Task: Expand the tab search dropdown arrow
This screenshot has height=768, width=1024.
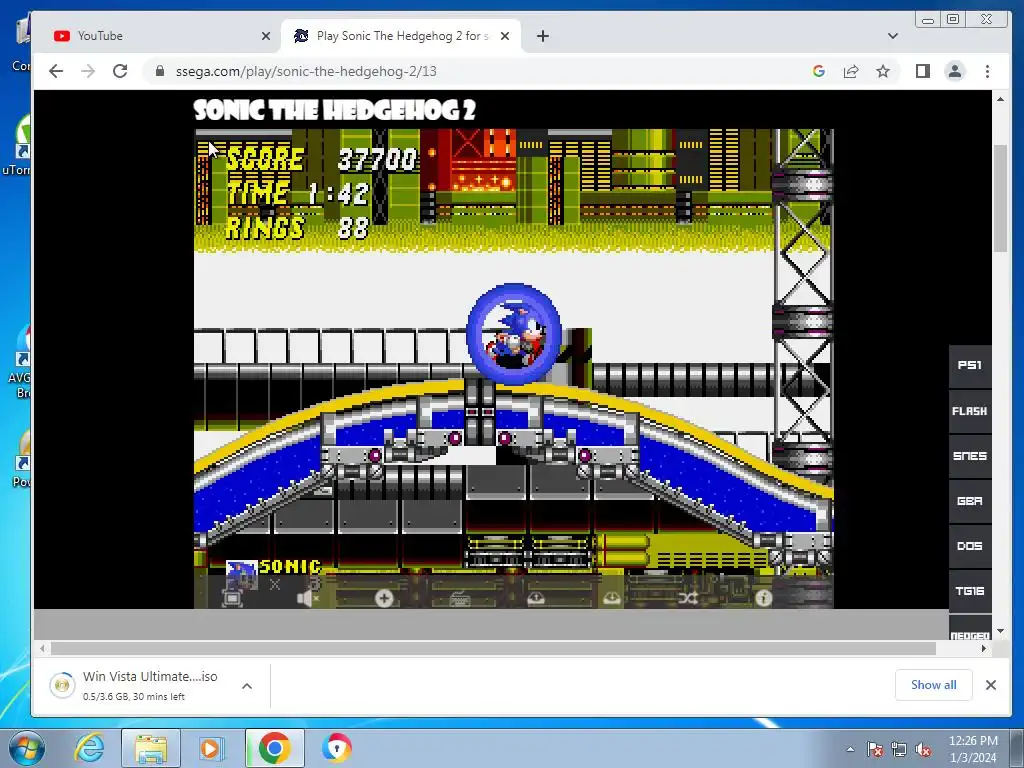Action: [x=893, y=36]
